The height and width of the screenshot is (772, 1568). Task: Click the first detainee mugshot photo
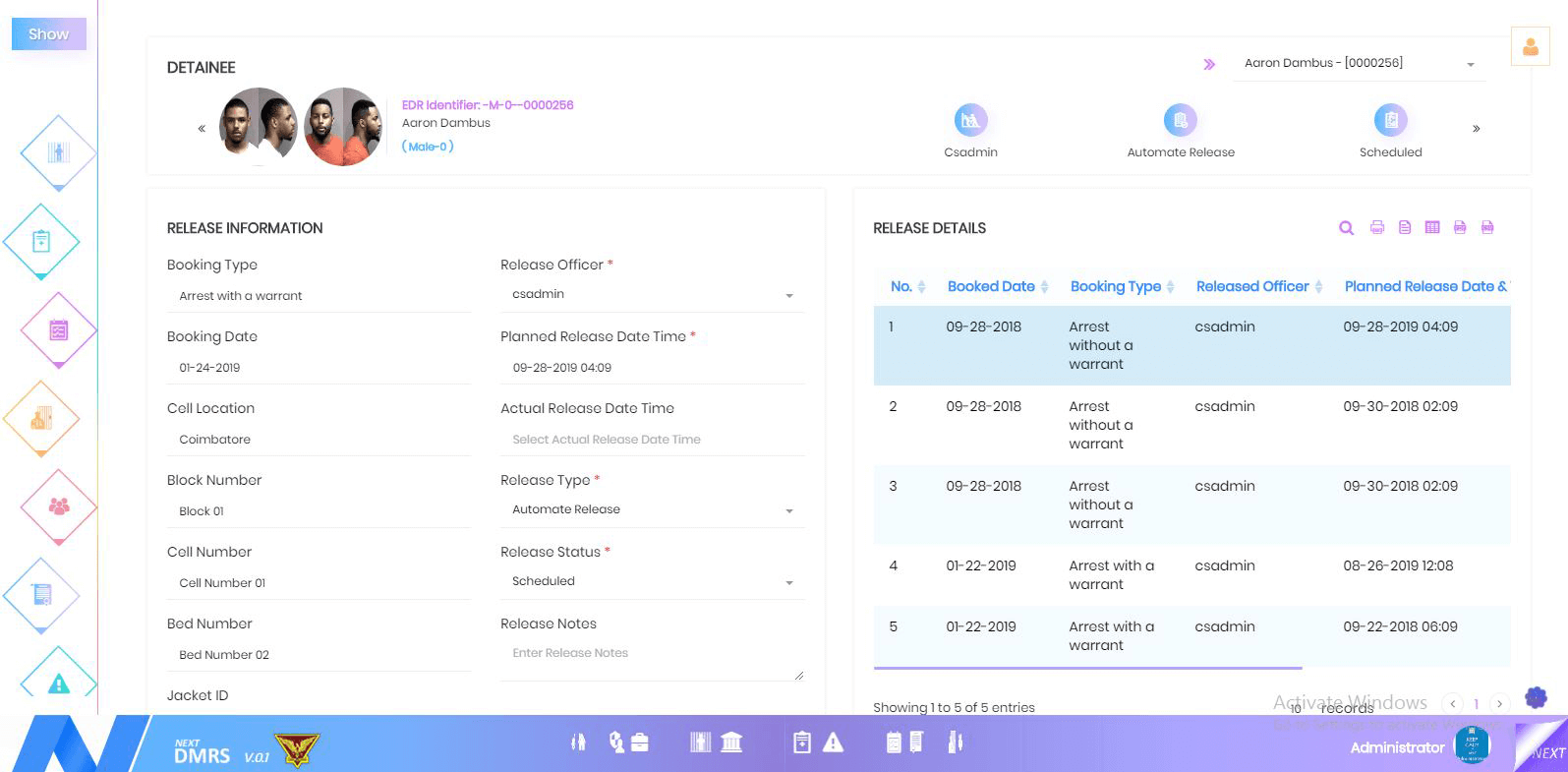click(259, 126)
